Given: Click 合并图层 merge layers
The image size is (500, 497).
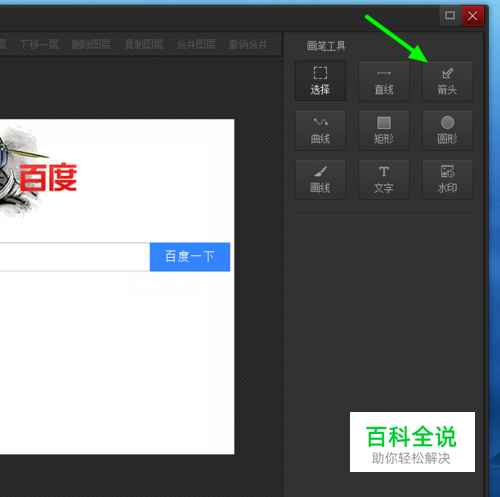Looking at the screenshot, I should pos(196,44).
